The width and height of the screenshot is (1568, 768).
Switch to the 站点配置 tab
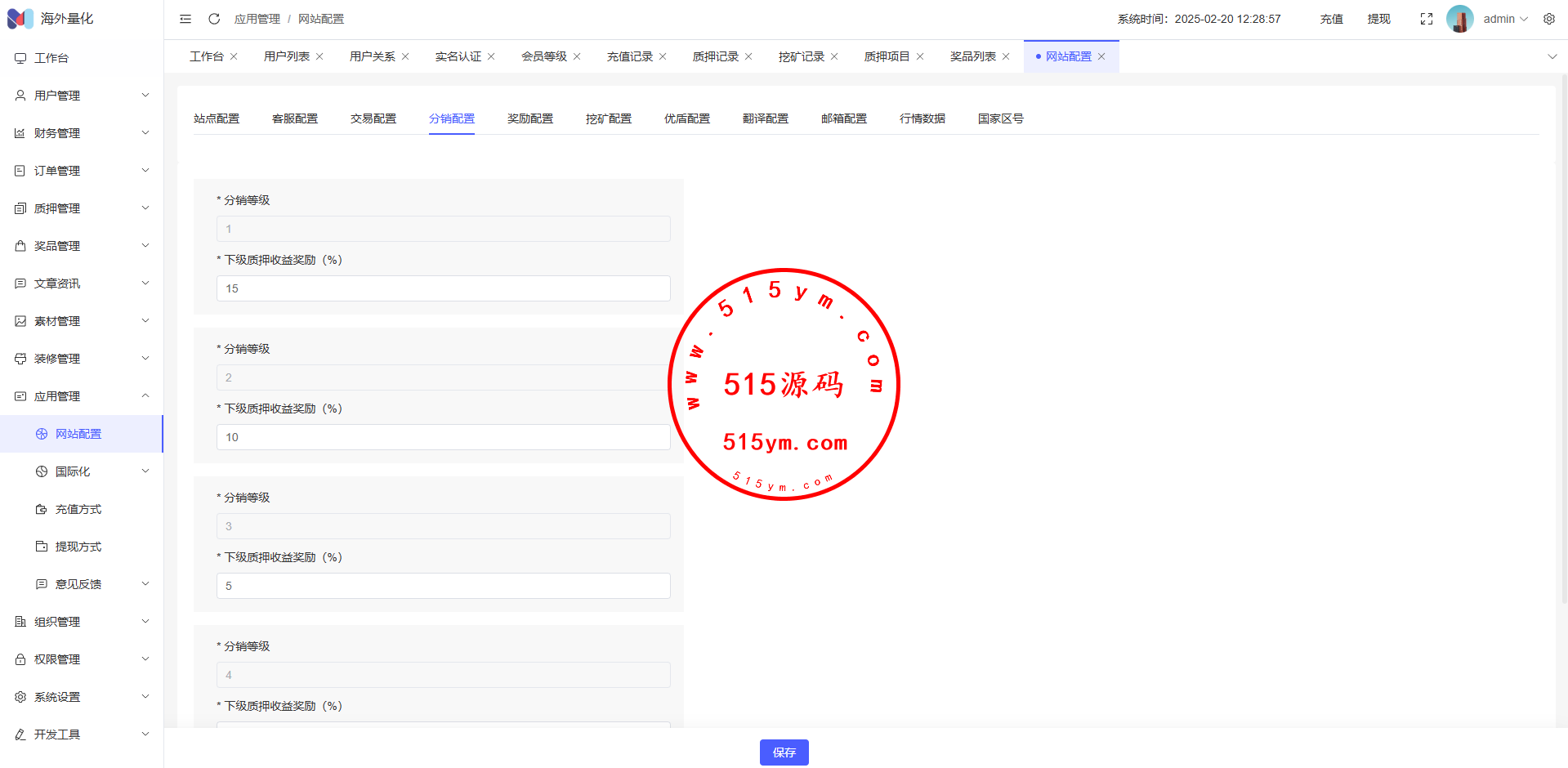click(x=217, y=118)
